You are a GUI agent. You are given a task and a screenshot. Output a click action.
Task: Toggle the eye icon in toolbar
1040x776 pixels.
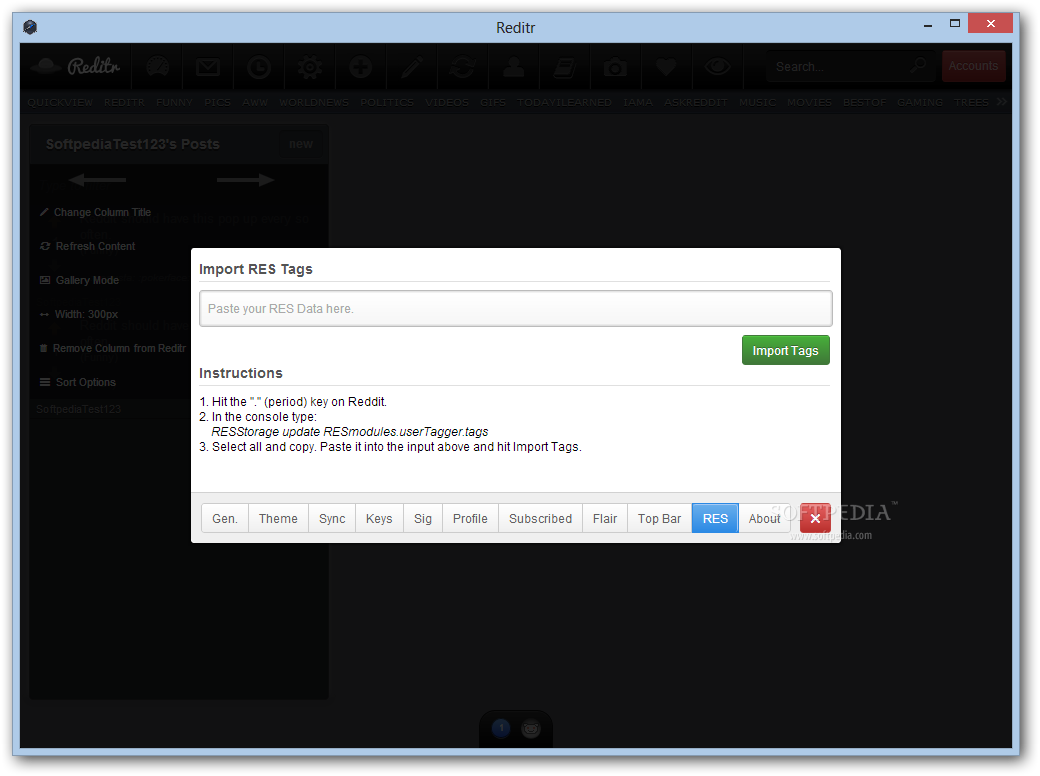[717, 66]
